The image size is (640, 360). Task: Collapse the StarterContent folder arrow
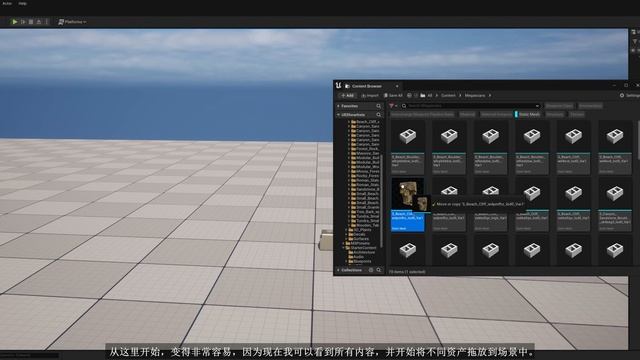pos(343,248)
